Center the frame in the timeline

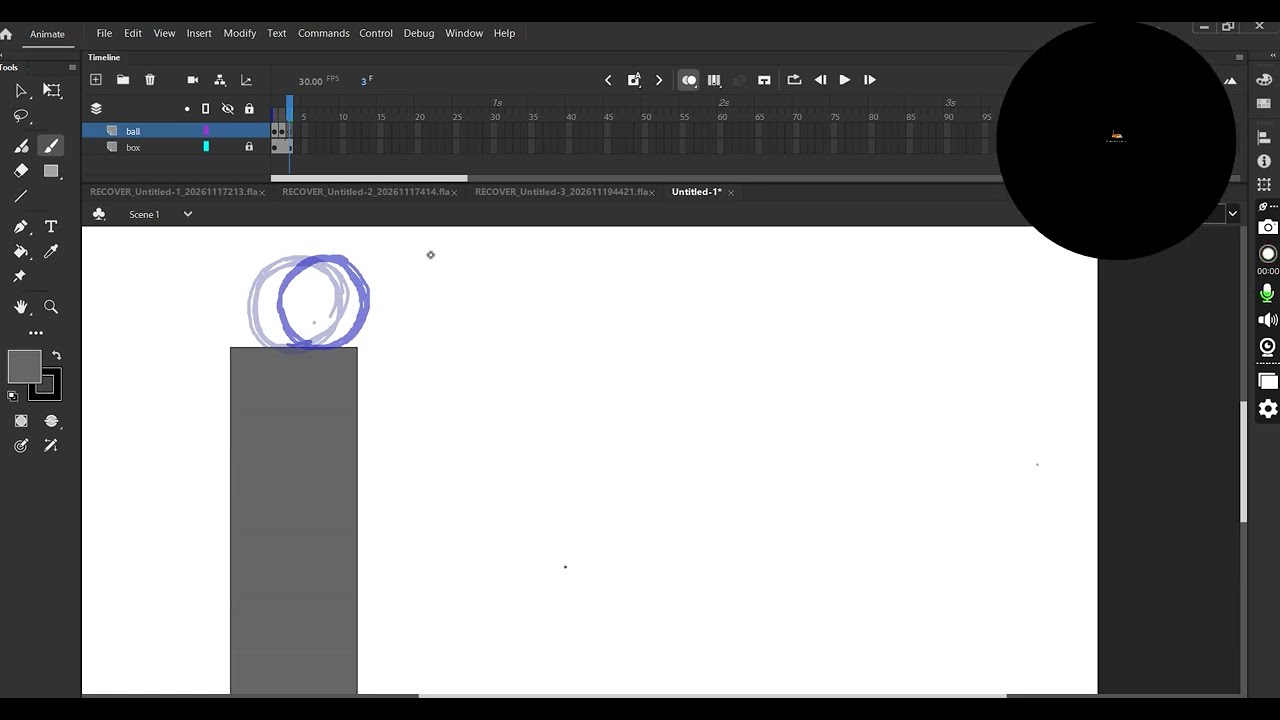coord(764,80)
